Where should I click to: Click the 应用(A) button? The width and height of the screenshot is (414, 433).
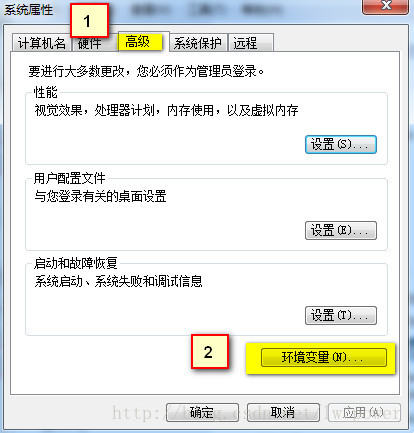(x=364, y=413)
